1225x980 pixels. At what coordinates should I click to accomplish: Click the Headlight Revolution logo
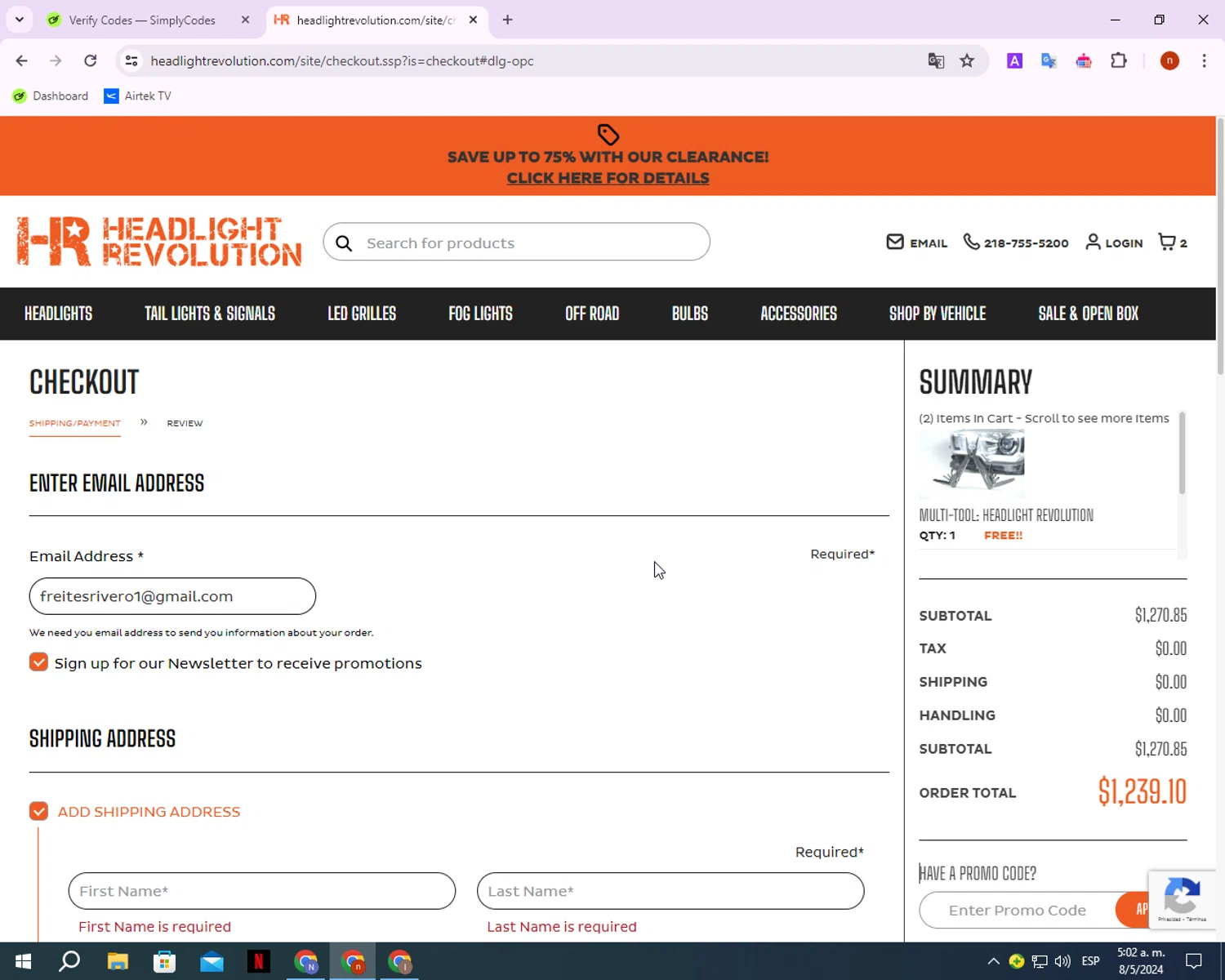pos(159,242)
